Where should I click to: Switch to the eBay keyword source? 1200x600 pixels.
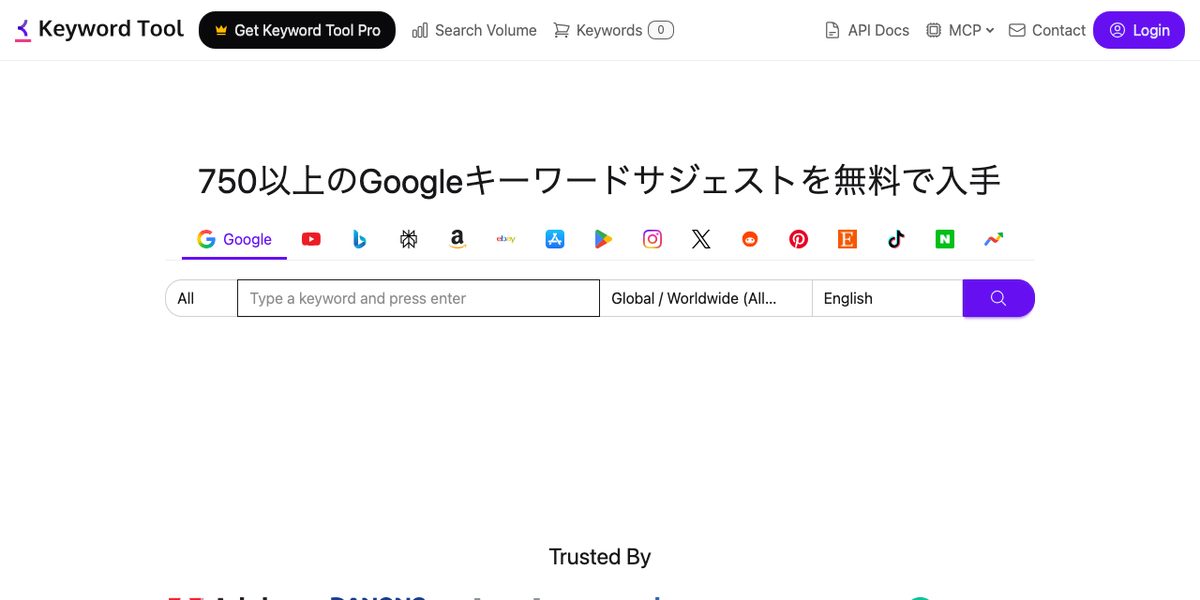tap(506, 239)
